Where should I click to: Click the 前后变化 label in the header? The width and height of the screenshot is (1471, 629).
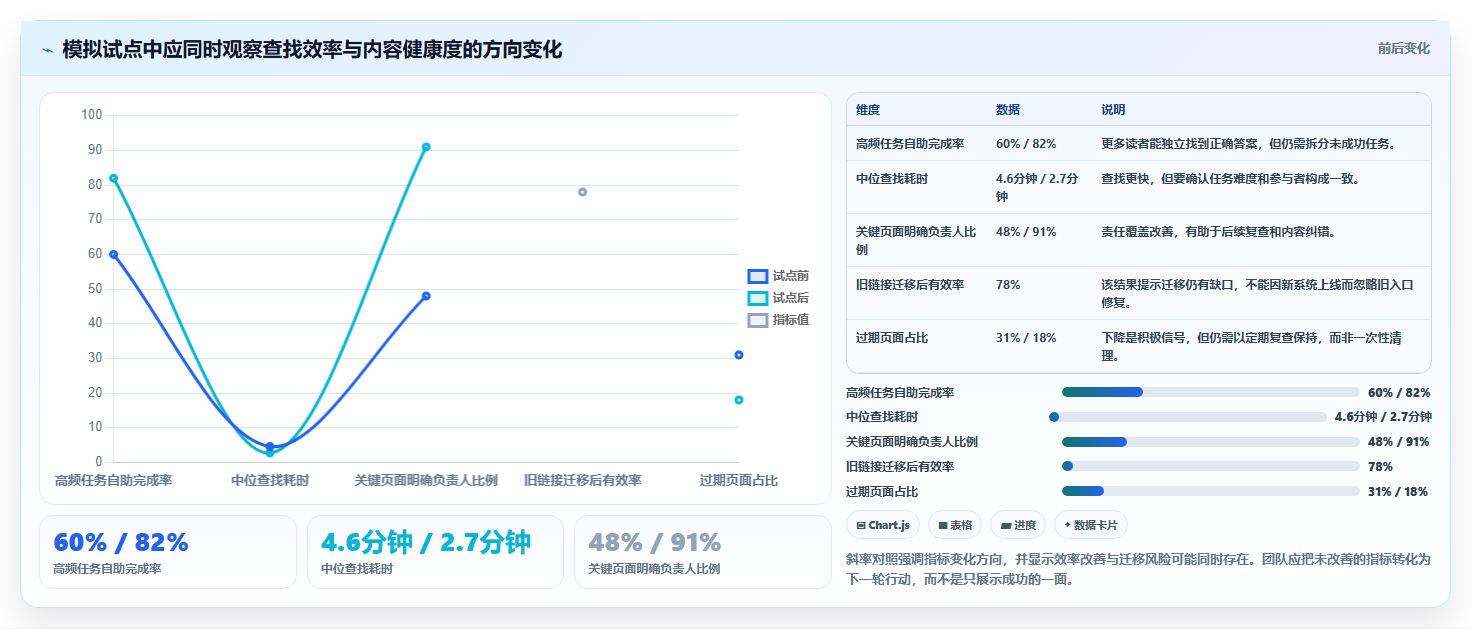point(1403,48)
